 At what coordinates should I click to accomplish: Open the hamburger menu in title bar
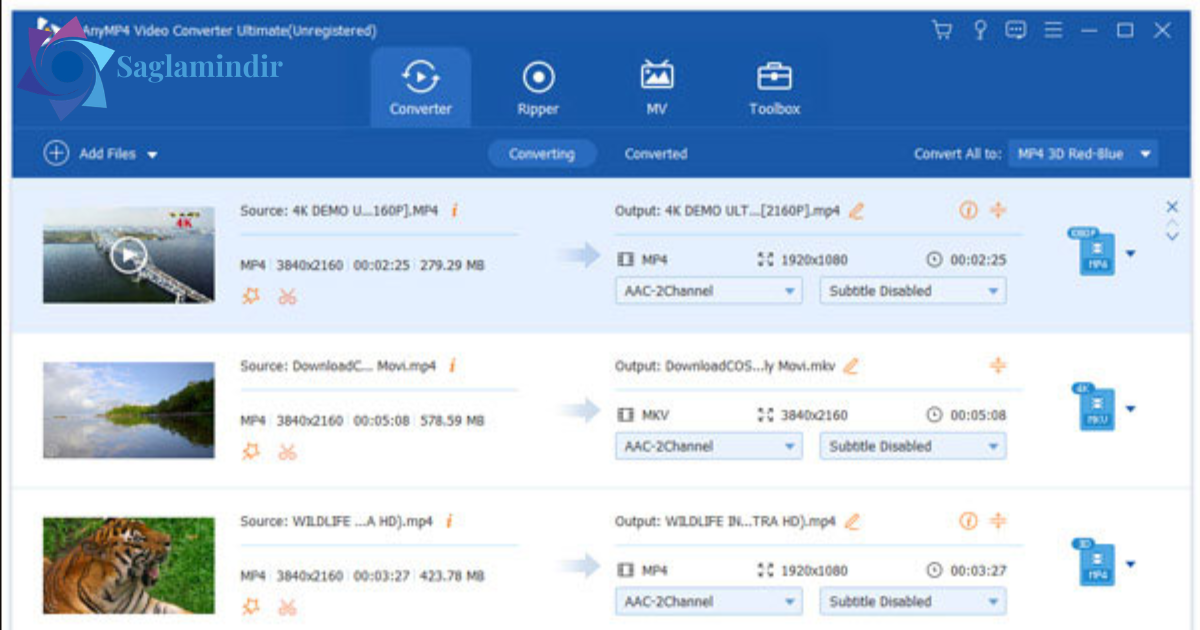click(x=1053, y=30)
